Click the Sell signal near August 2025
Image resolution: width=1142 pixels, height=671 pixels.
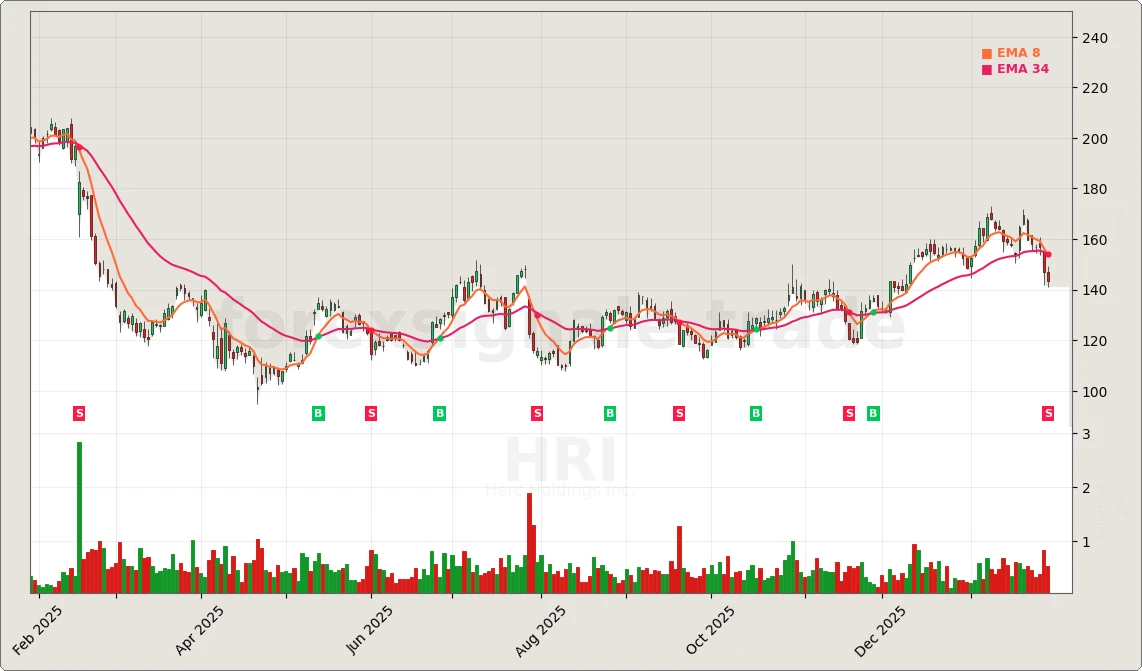pyautogui.click(x=536, y=412)
